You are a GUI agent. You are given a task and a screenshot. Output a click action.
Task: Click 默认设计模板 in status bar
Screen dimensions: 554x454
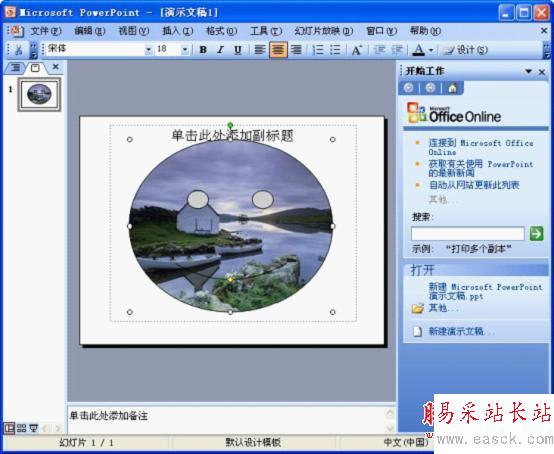pyautogui.click(x=253, y=442)
